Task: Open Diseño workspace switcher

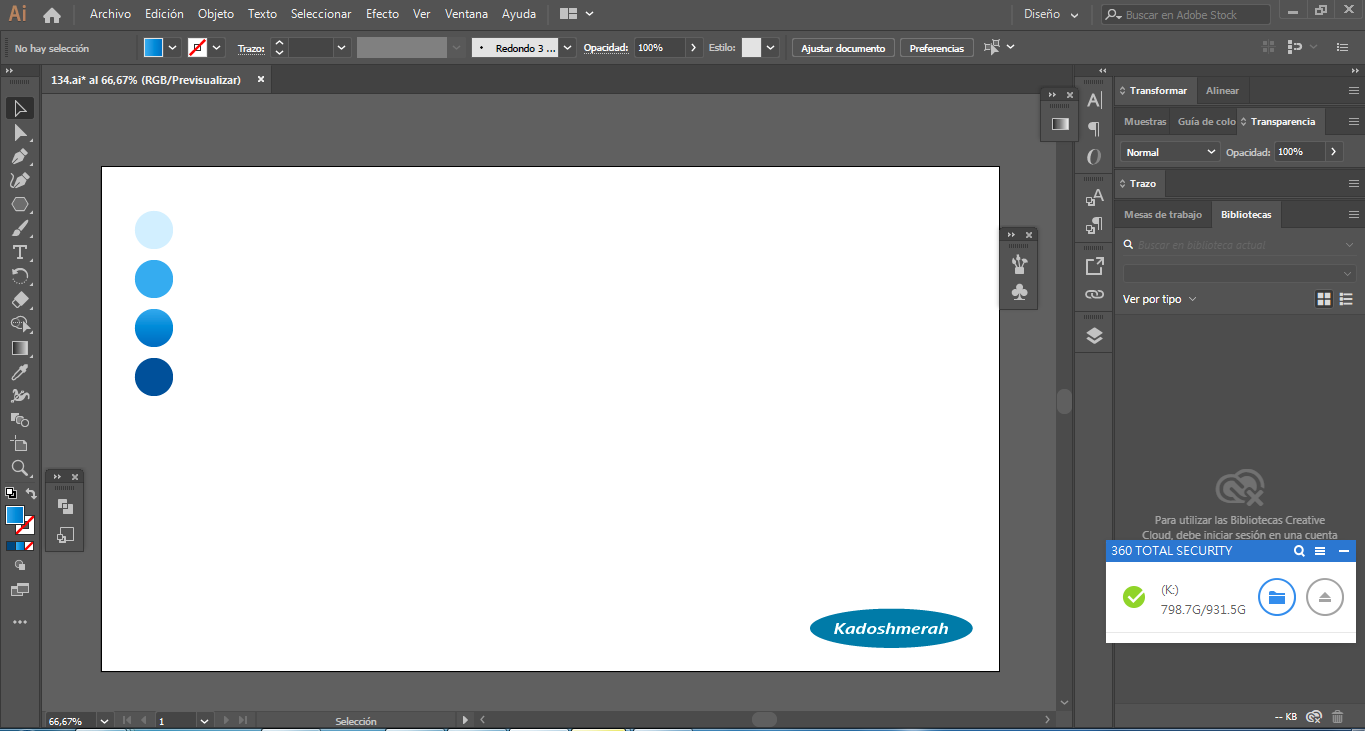Action: 1051,15
